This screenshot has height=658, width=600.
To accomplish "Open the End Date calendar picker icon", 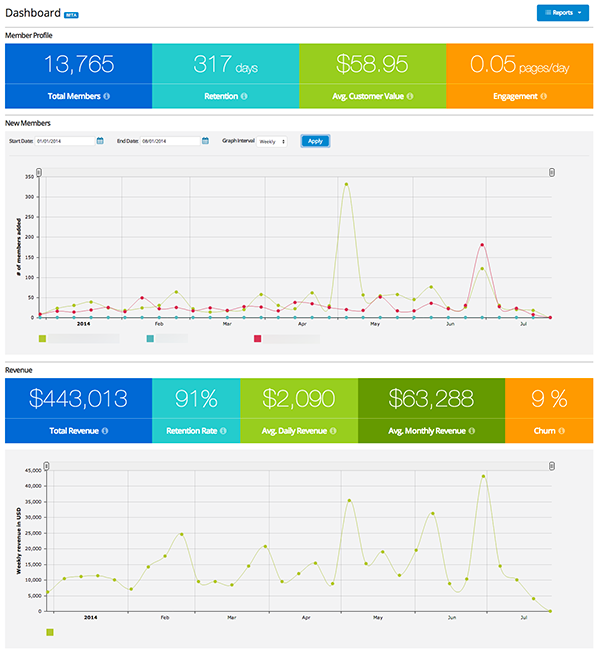I will 205,141.
